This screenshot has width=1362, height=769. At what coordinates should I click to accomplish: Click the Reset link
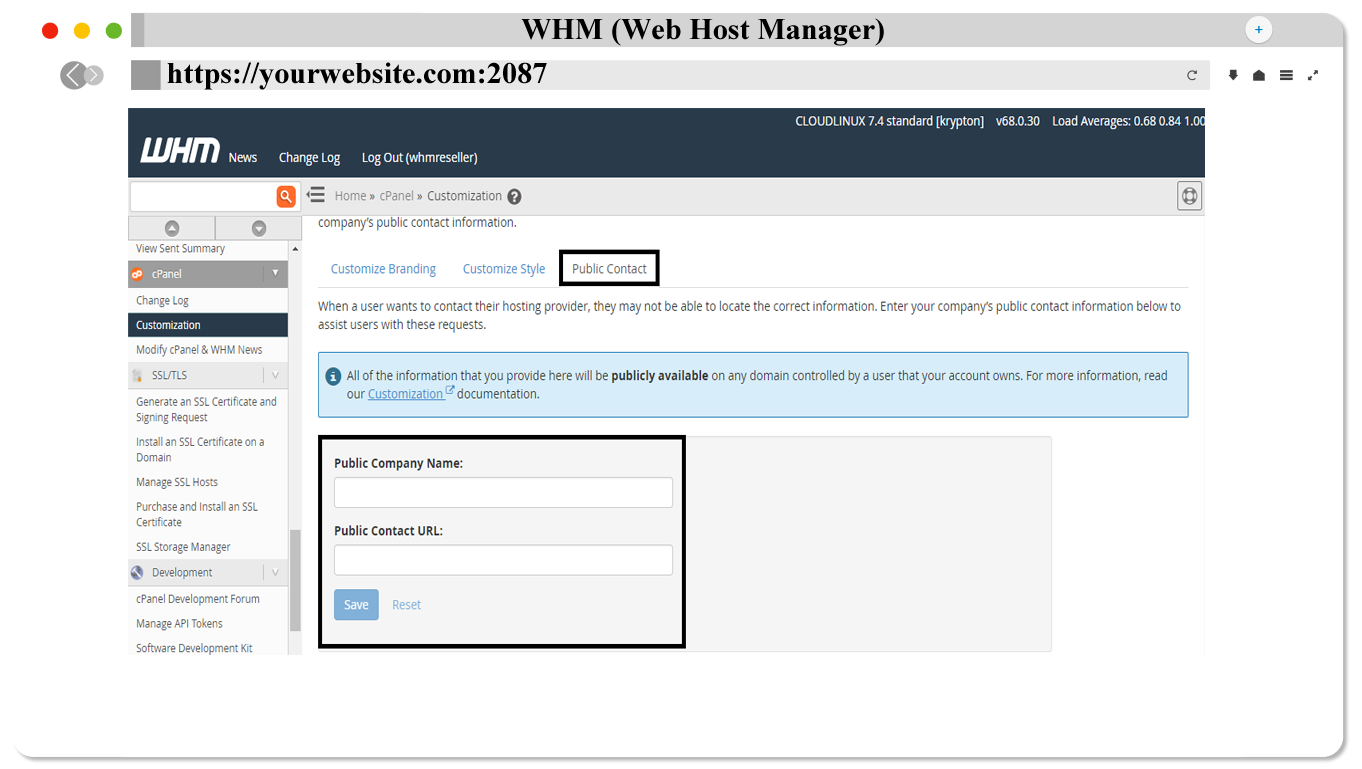(x=406, y=605)
